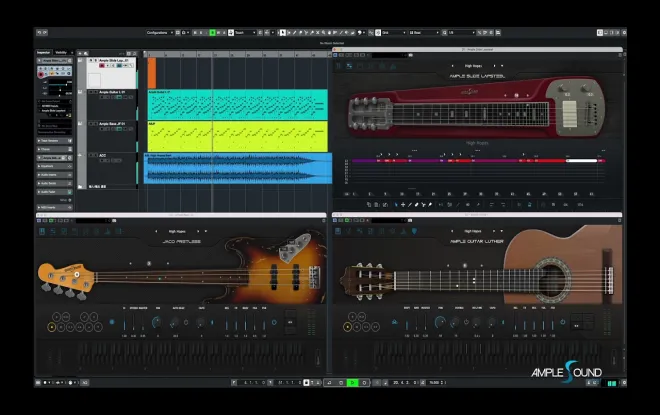This screenshot has width=660, height=415.
Task: Click the Q quantize icon beside 1/8
Action: coord(444,32)
